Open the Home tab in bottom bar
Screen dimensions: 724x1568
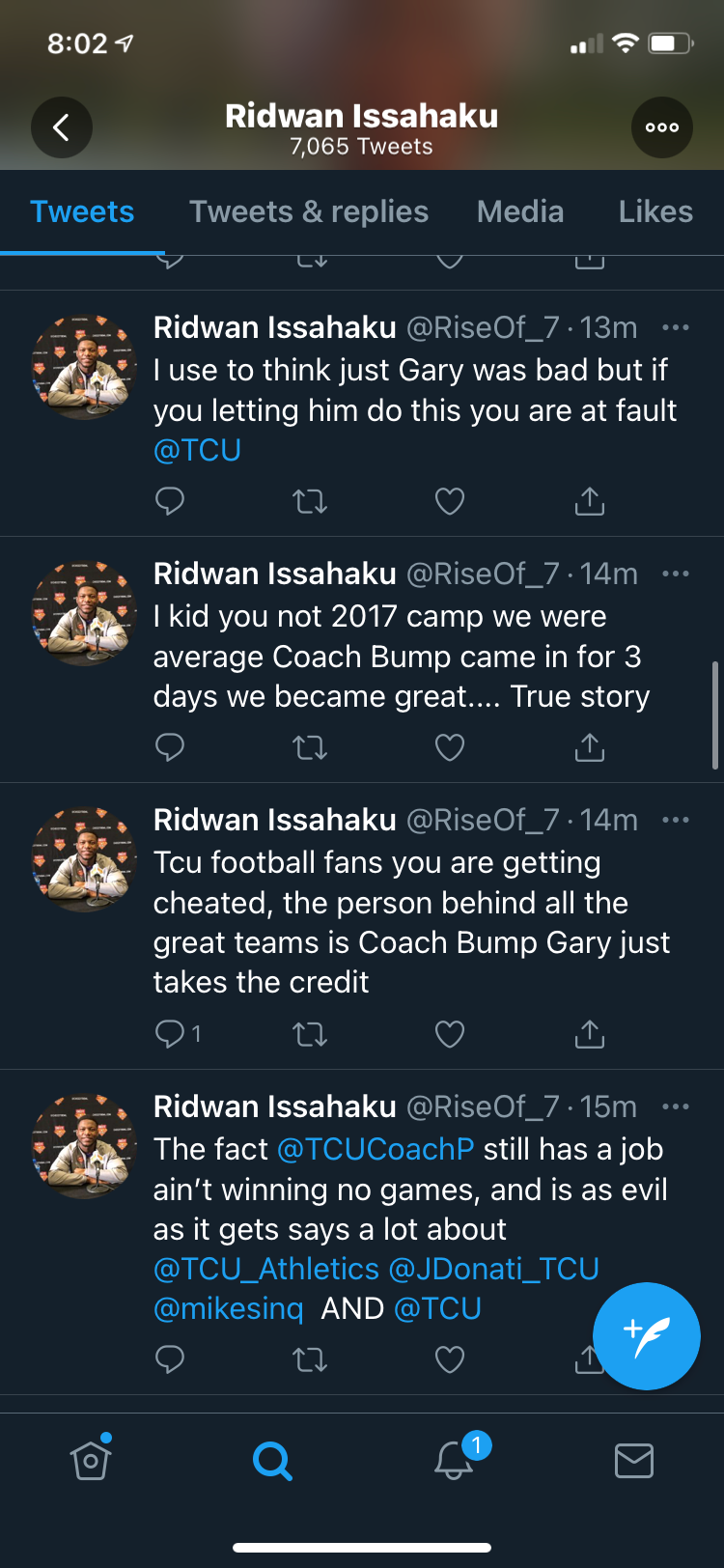91,1460
